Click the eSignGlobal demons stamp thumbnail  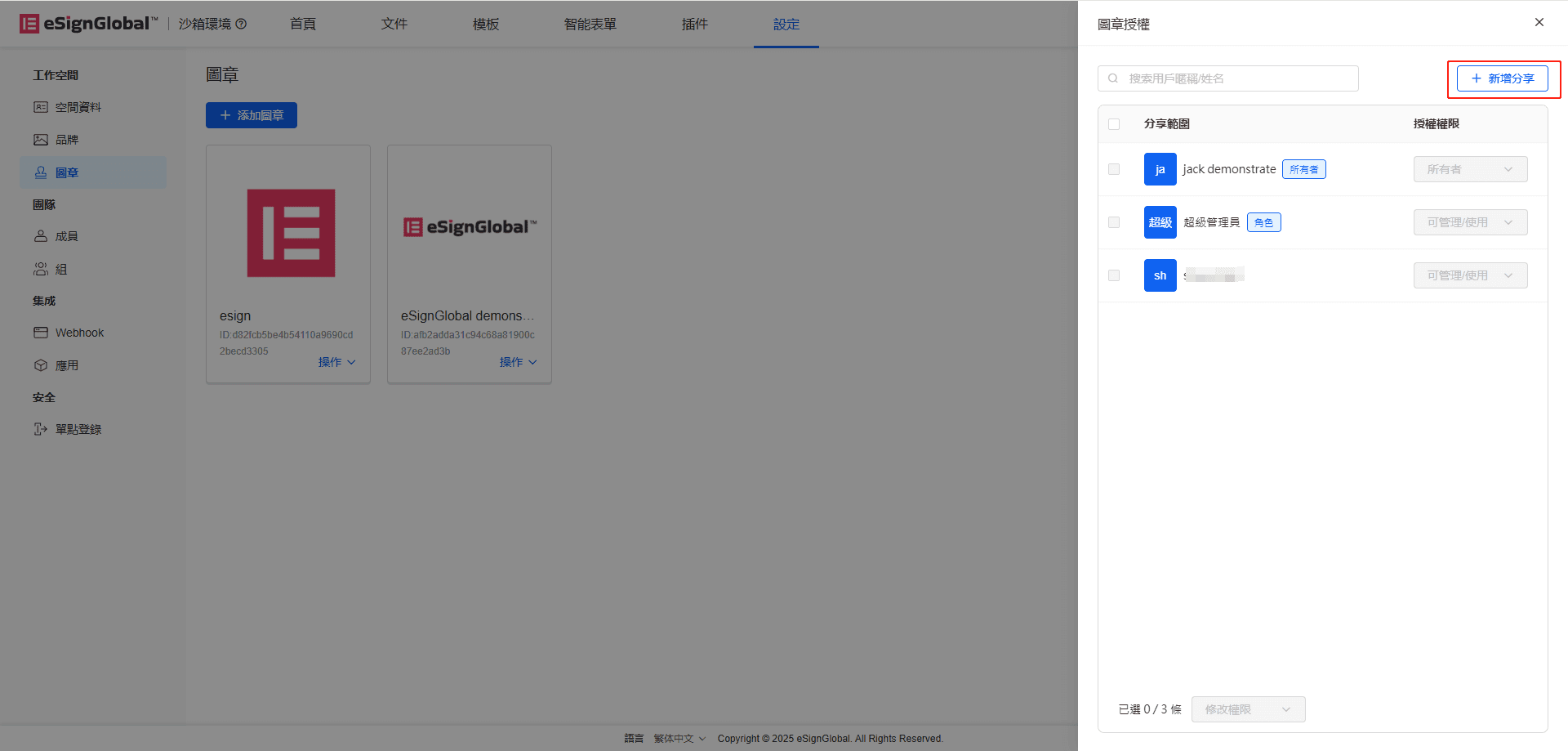coord(470,226)
